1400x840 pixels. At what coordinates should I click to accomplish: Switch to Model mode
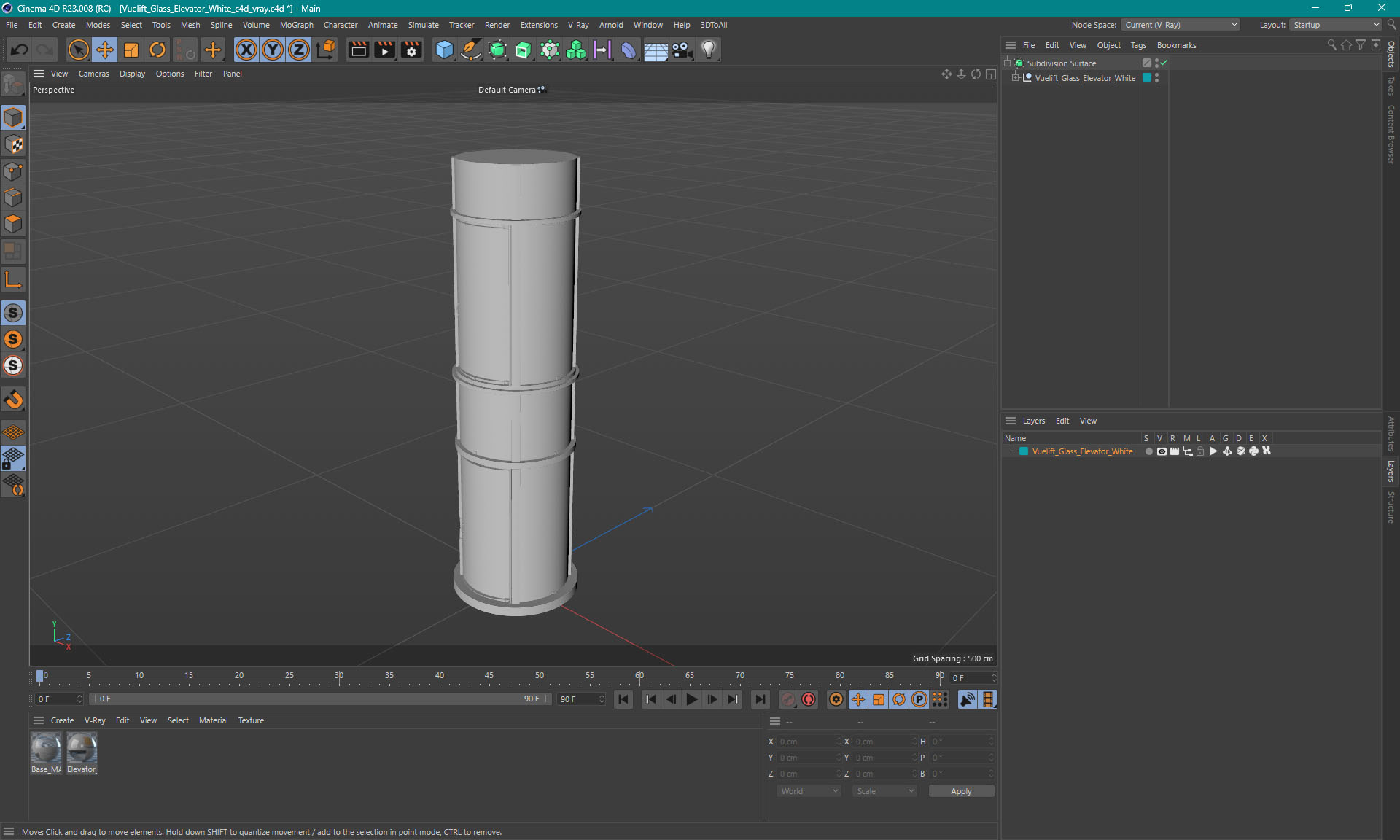(x=13, y=117)
